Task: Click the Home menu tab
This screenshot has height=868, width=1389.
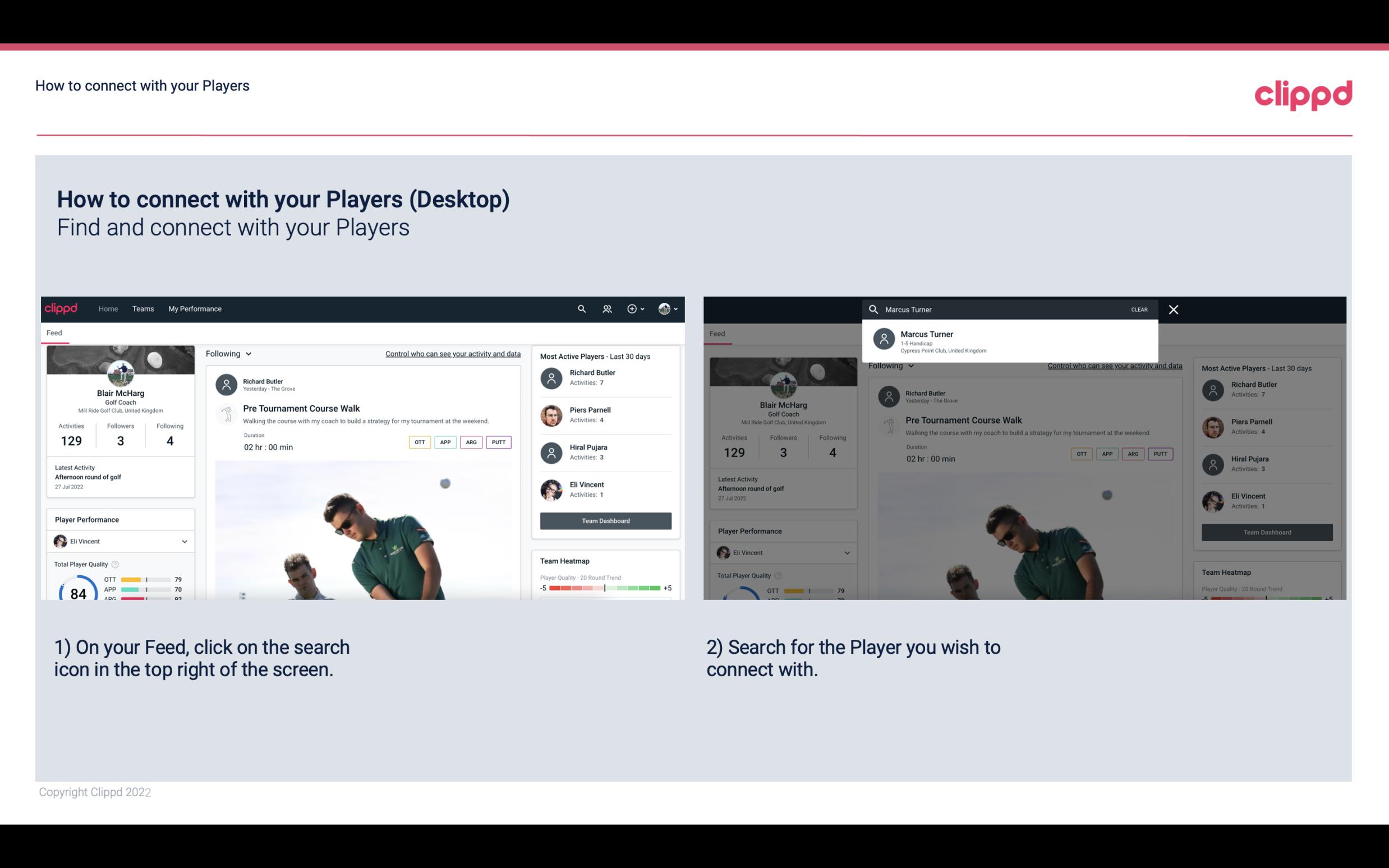Action: pyautogui.click(x=107, y=309)
